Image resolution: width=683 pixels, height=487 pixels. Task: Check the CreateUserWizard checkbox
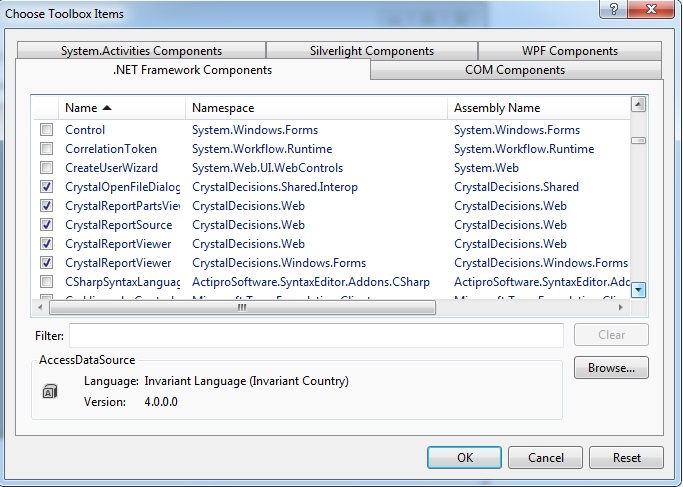tap(47, 168)
